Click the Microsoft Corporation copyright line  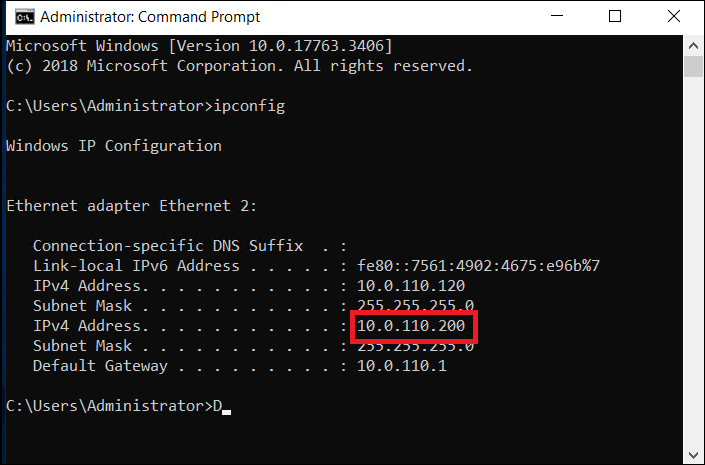[240, 66]
